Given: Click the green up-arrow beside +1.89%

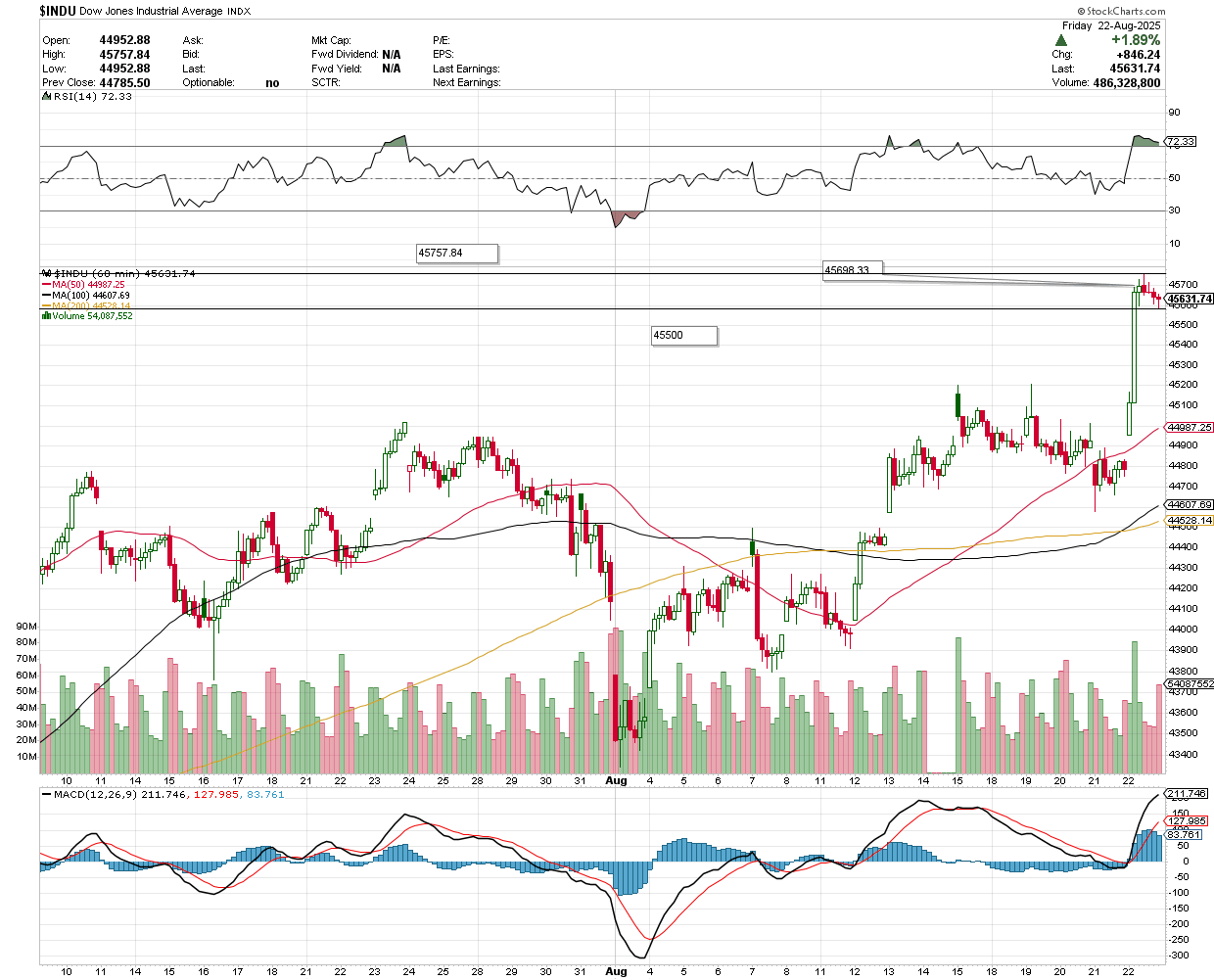Looking at the screenshot, I should 1060,40.
